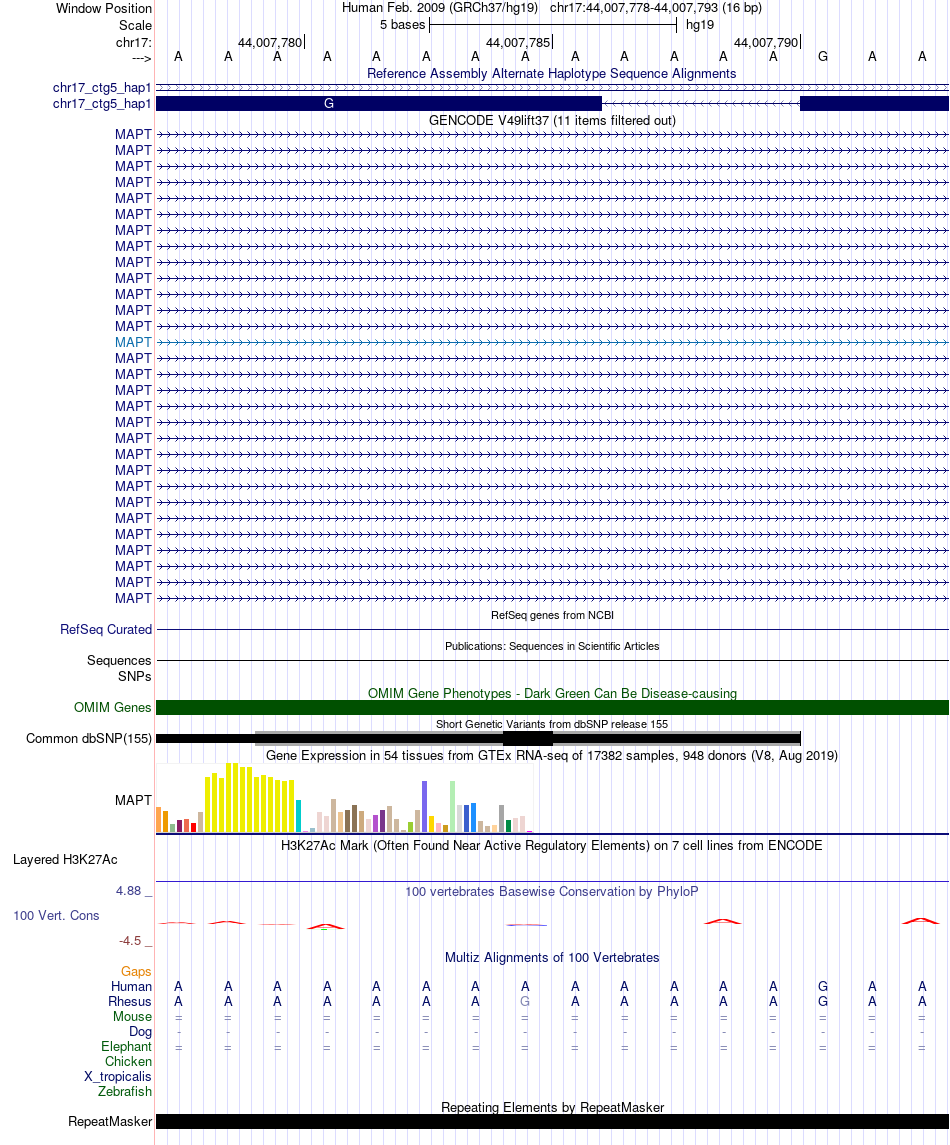
Task: Open OMIM Gene Phenotypes track title
Action: (552, 694)
